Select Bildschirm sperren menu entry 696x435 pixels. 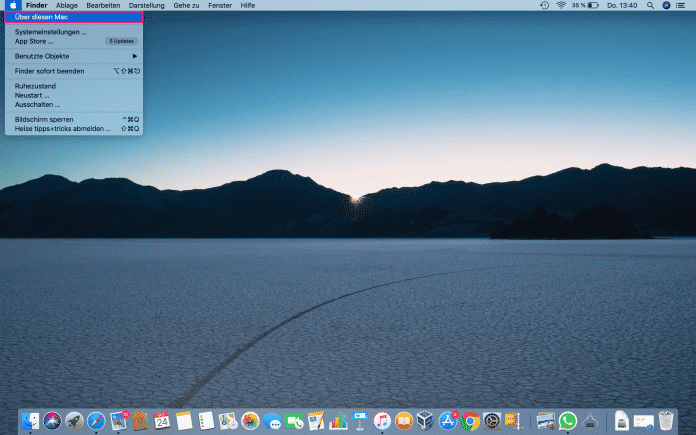(44, 119)
